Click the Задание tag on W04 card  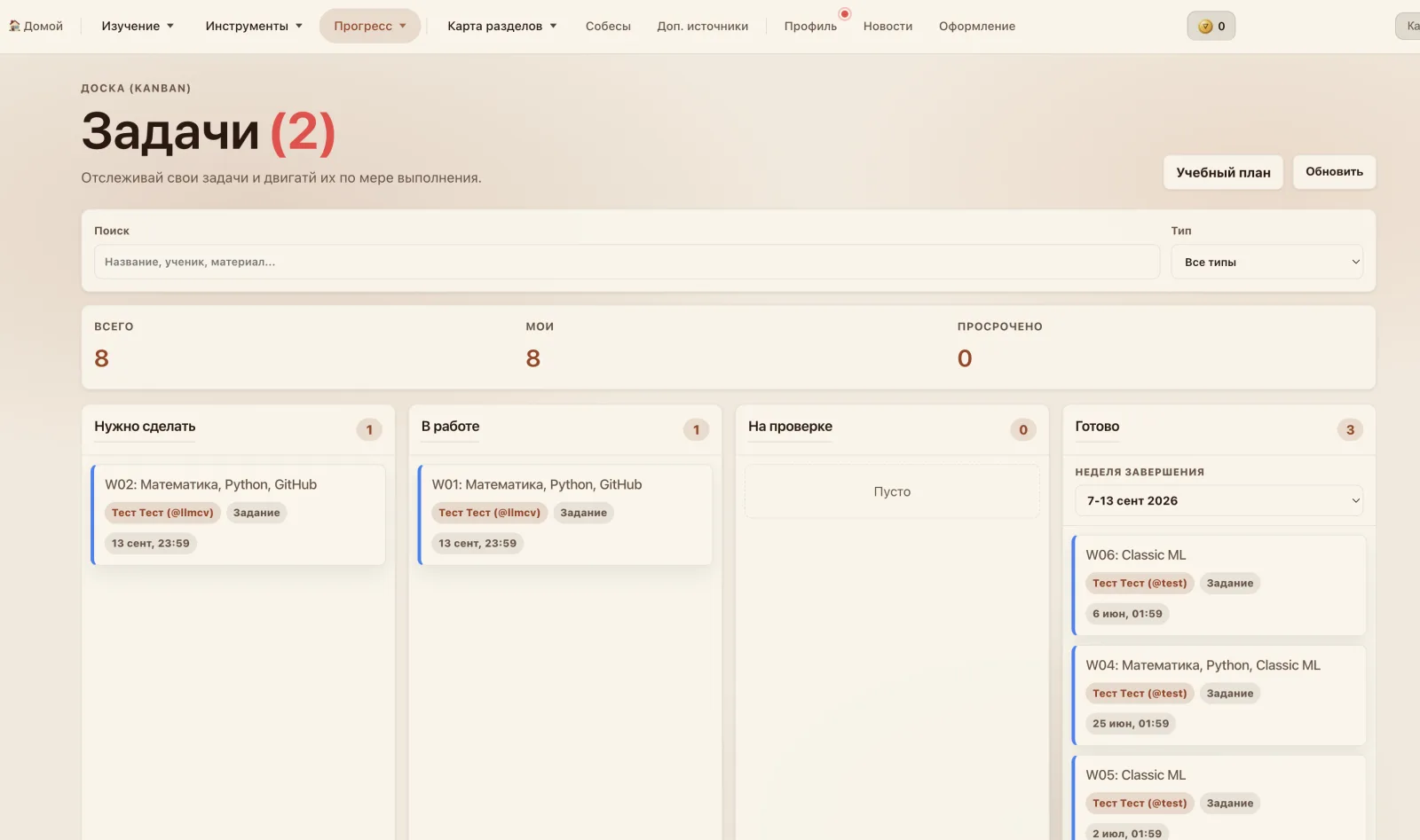[x=1230, y=694]
